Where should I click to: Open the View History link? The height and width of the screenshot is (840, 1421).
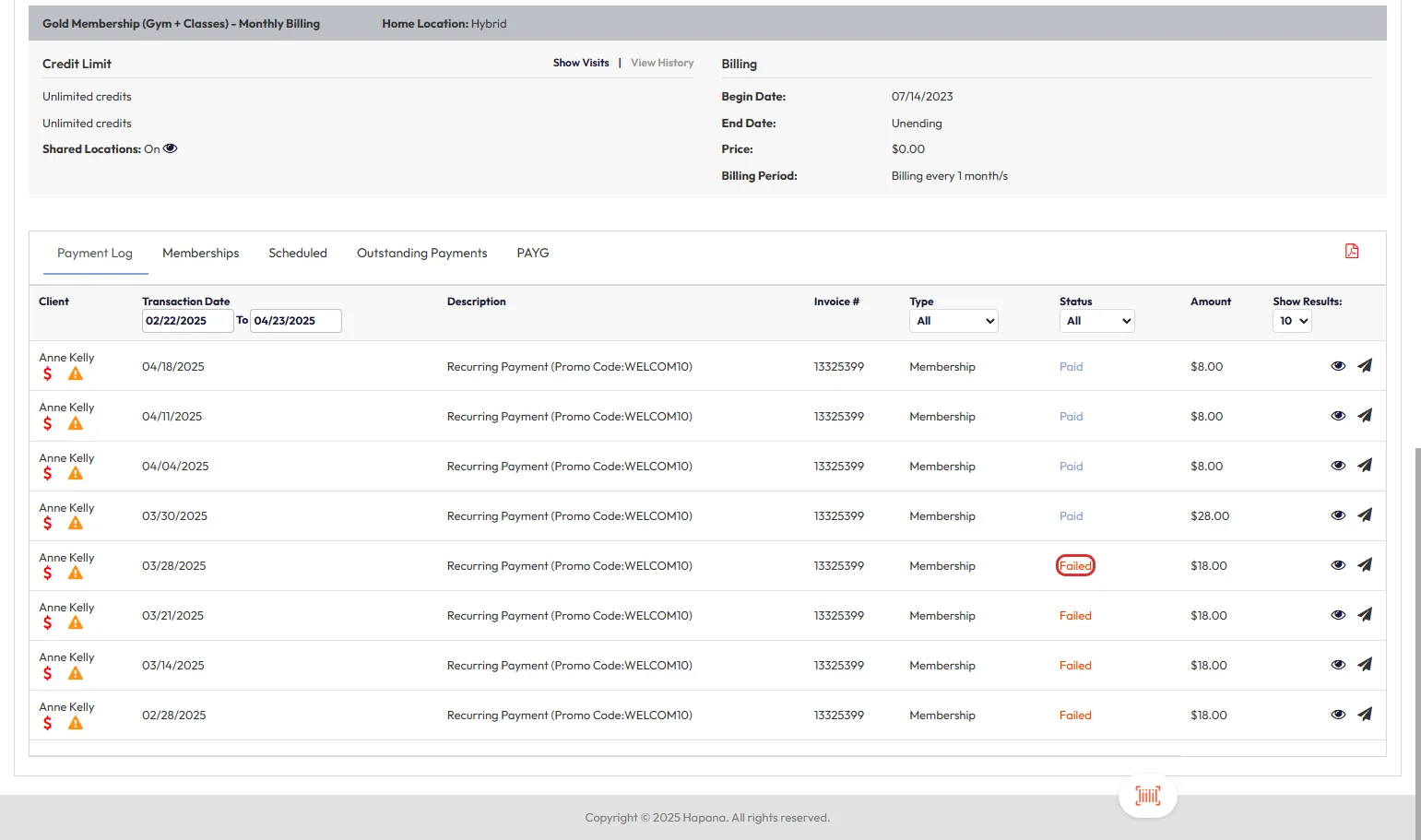[x=662, y=63]
